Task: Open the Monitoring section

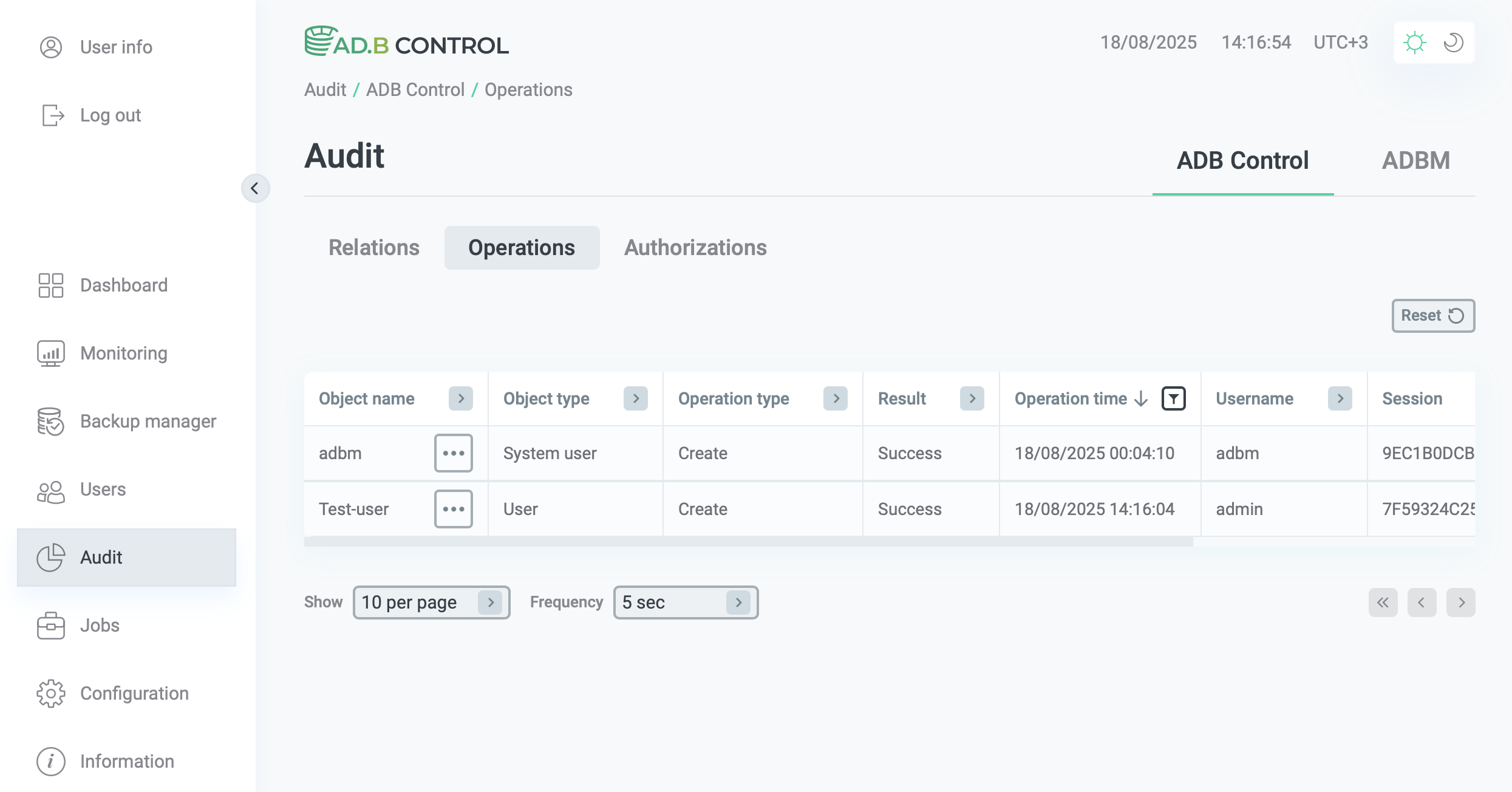Action: (124, 353)
